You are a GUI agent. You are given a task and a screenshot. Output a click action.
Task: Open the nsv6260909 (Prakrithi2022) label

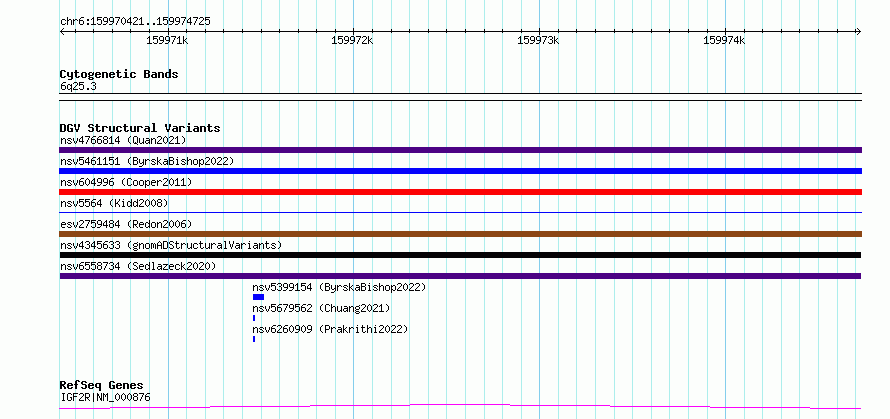330,329
